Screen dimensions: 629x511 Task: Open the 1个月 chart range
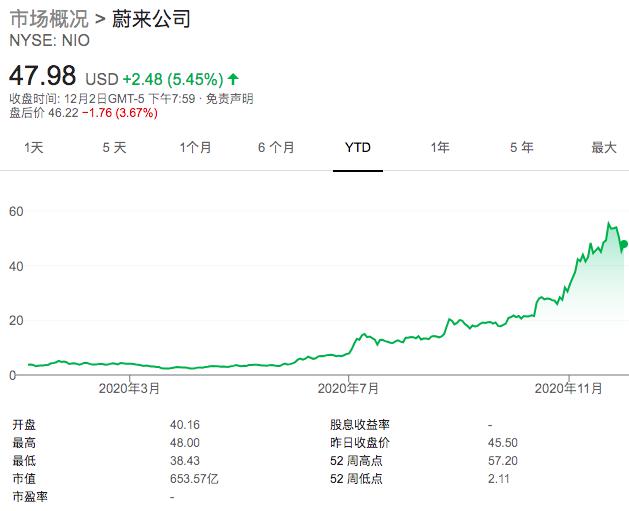coord(195,148)
